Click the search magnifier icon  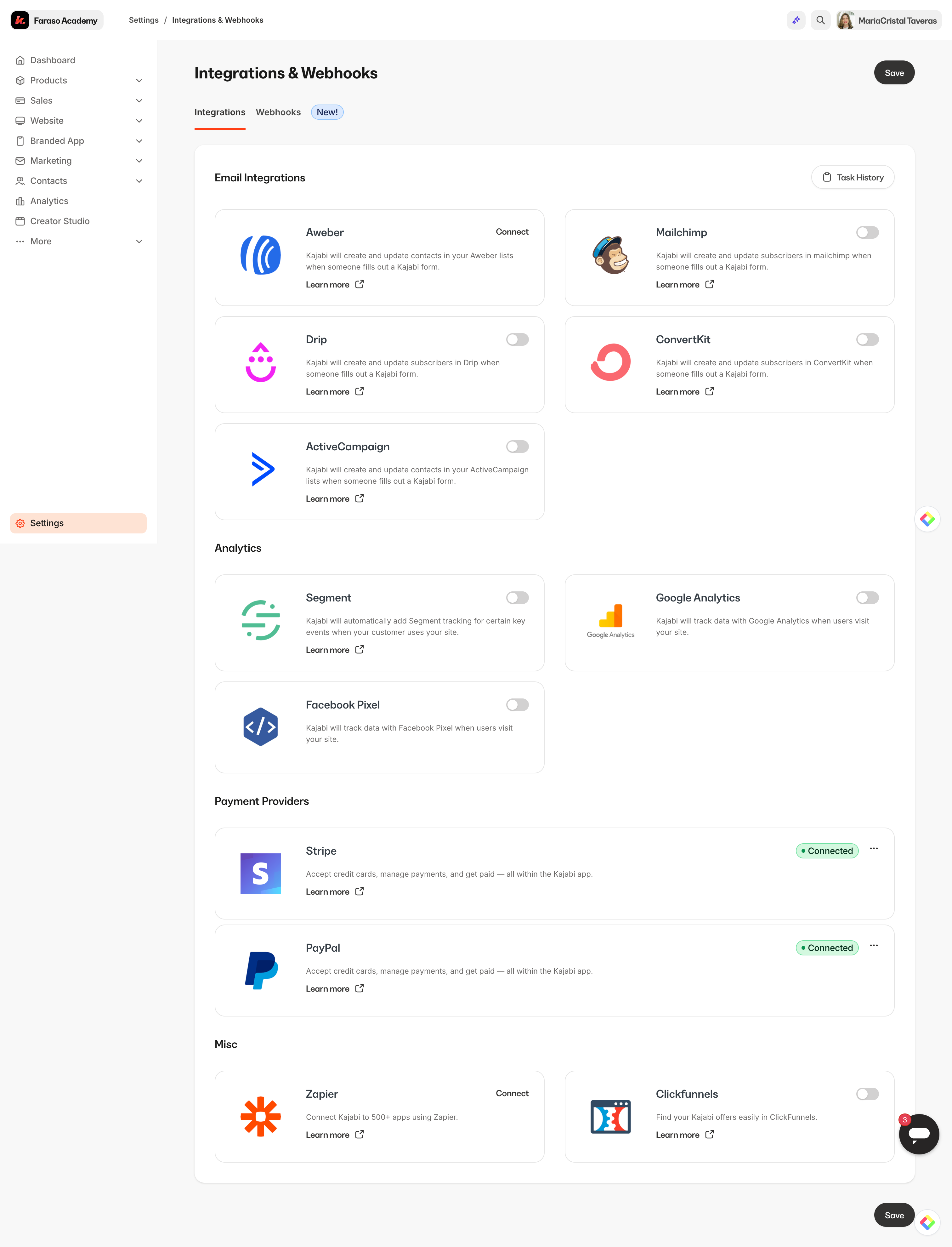click(x=820, y=20)
